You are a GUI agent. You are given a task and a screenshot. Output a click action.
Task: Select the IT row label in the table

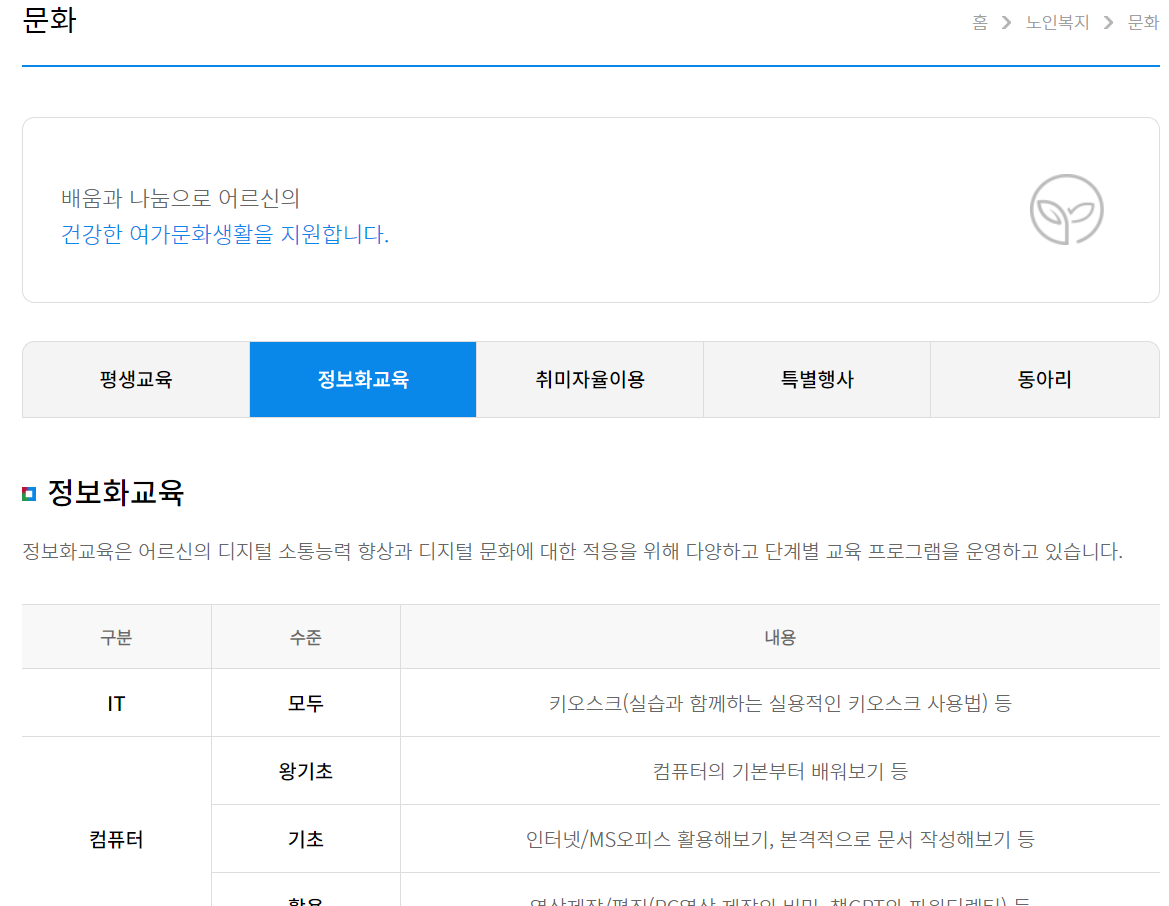point(116,703)
